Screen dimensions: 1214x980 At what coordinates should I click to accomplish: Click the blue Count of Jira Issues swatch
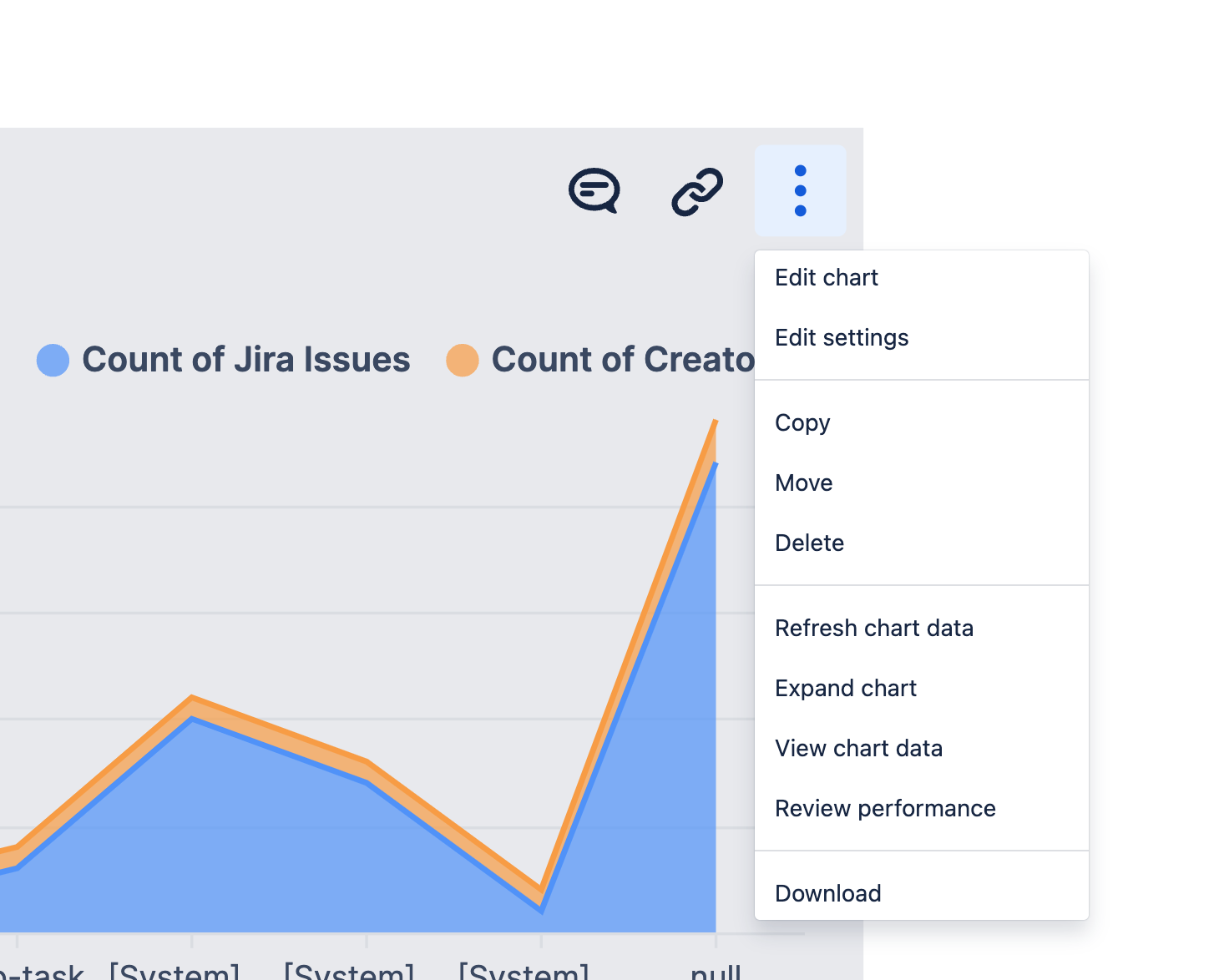[x=53, y=359]
